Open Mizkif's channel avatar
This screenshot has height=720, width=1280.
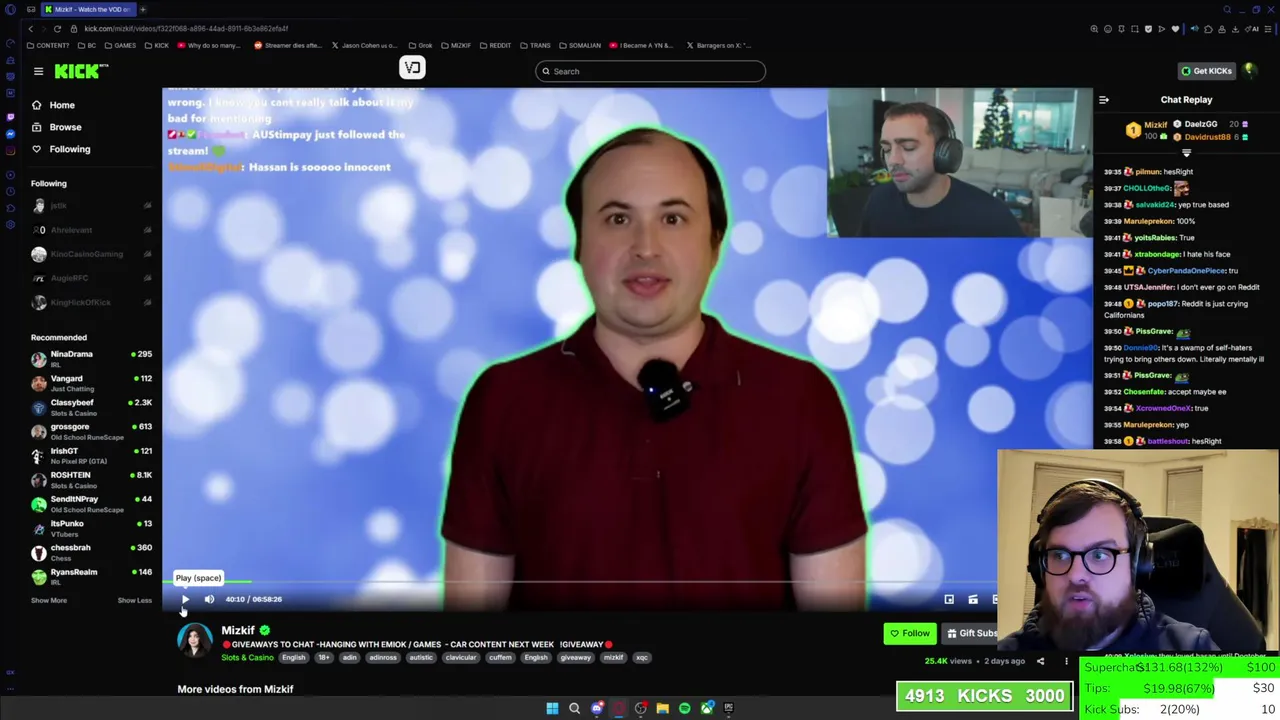tap(195, 641)
